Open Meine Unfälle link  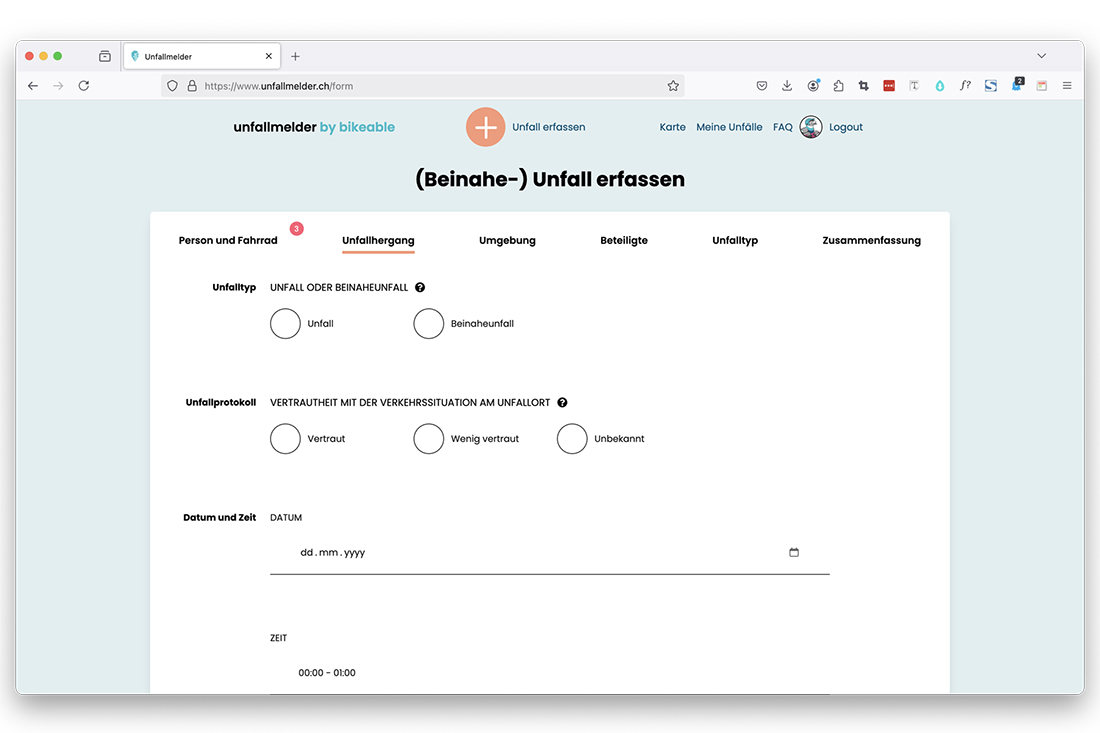729,127
